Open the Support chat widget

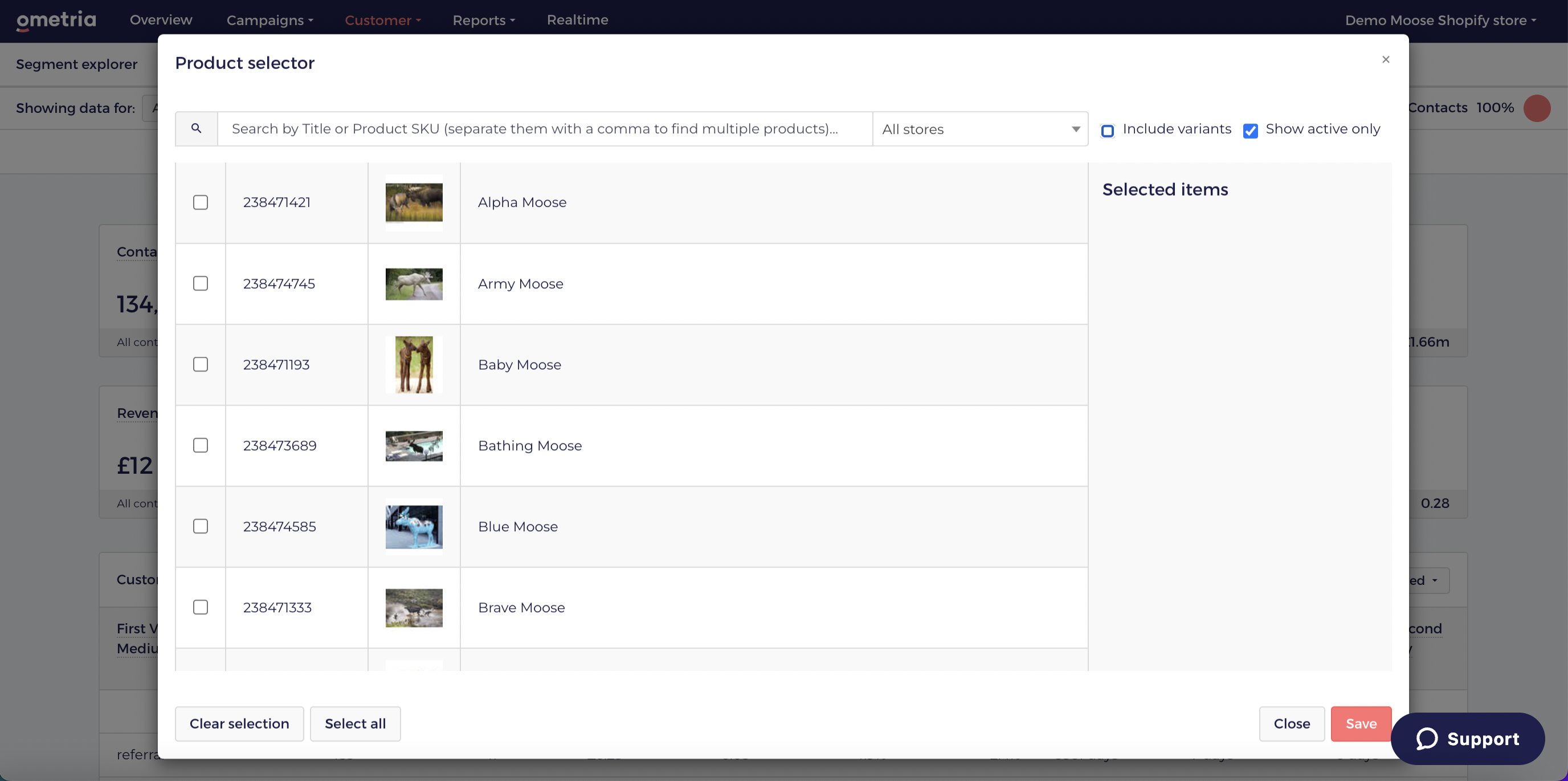pos(1467,738)
